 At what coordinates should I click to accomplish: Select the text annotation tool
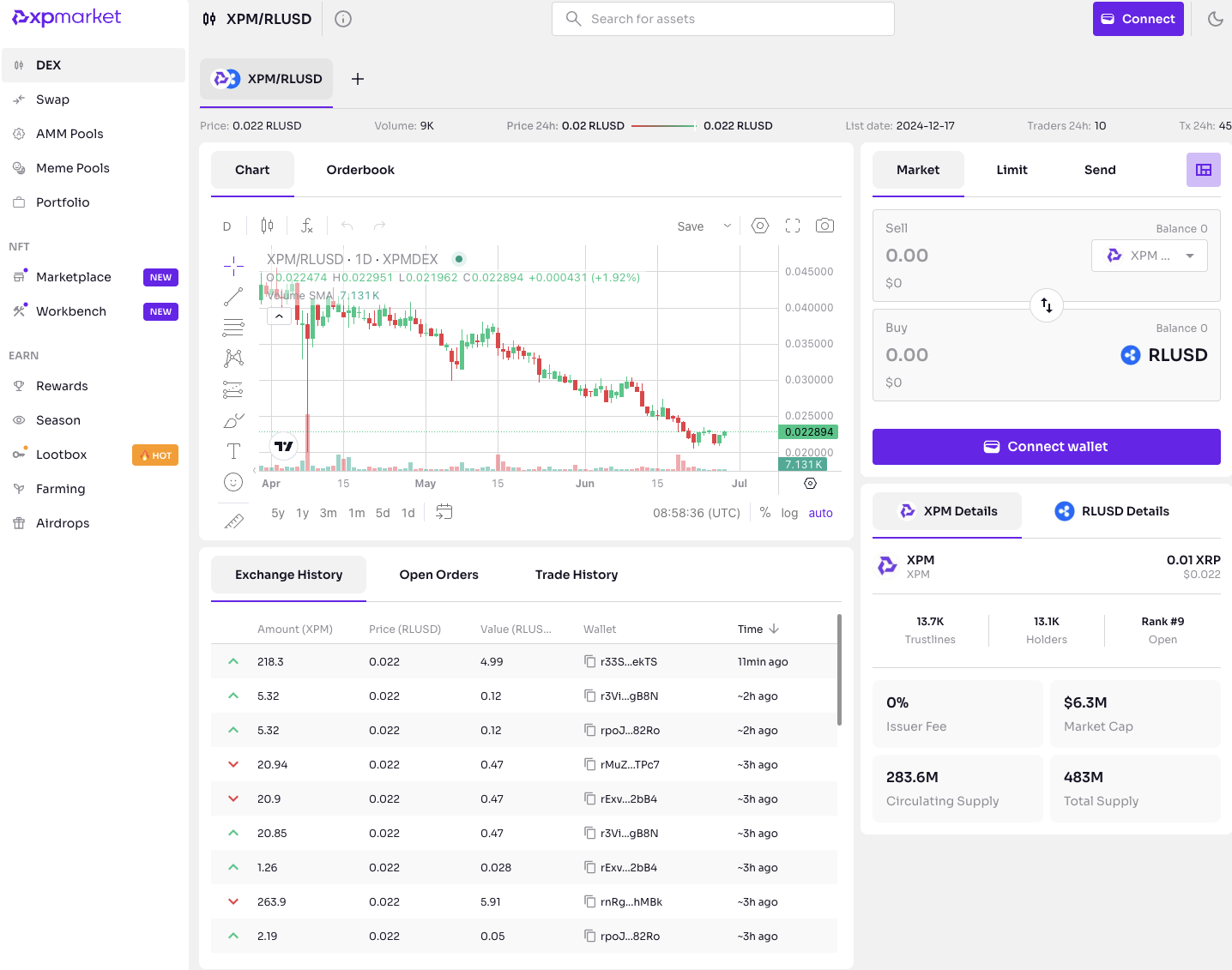[x=233, y=451]
